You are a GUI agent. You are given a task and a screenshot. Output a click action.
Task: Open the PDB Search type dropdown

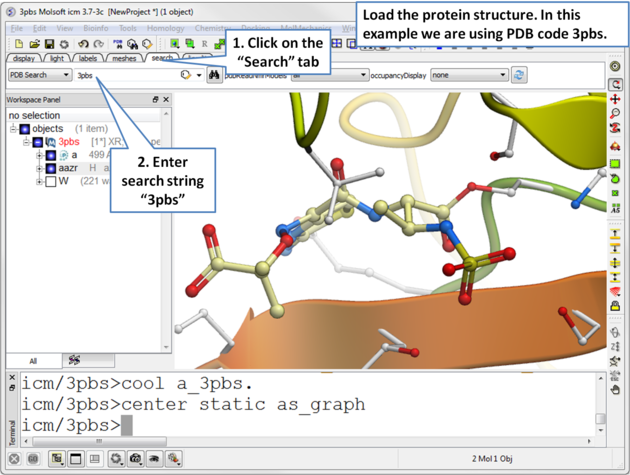tap(39, 75)
